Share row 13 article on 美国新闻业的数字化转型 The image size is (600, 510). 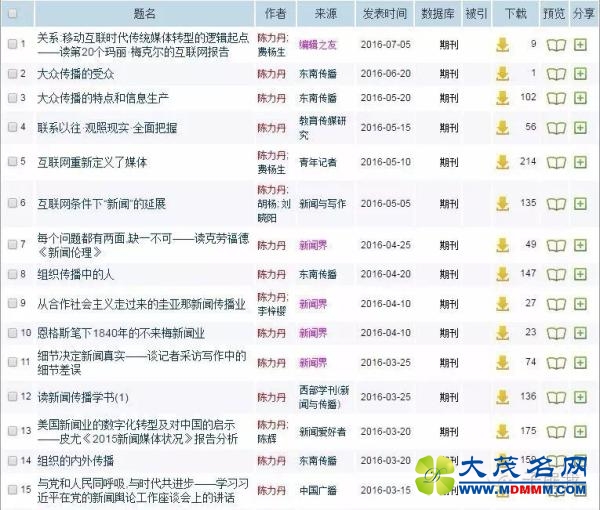pyautogui.click(x=580, y=432)
